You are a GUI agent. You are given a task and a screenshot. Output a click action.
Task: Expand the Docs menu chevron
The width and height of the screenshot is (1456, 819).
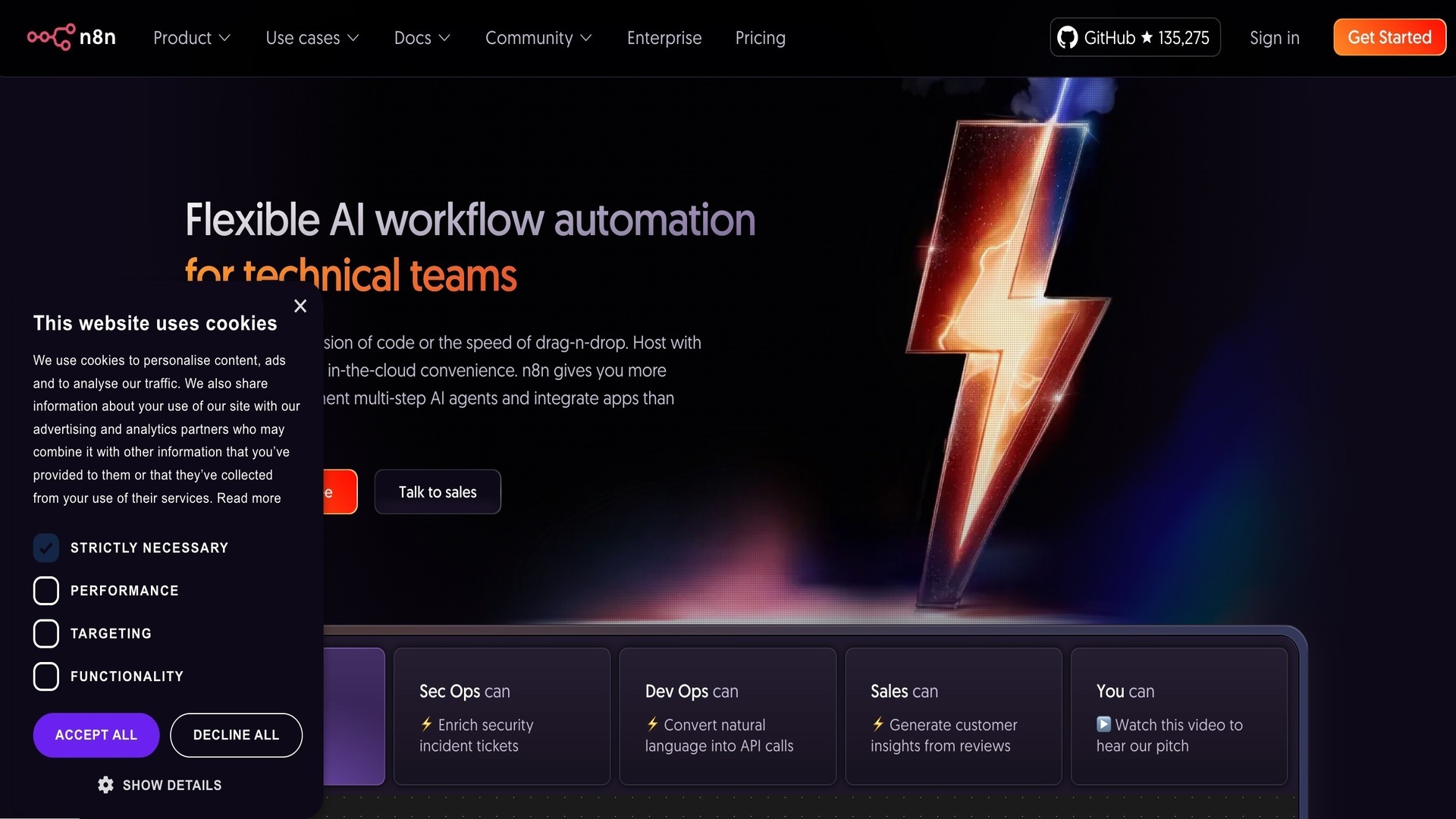click(x=444, y=38)
